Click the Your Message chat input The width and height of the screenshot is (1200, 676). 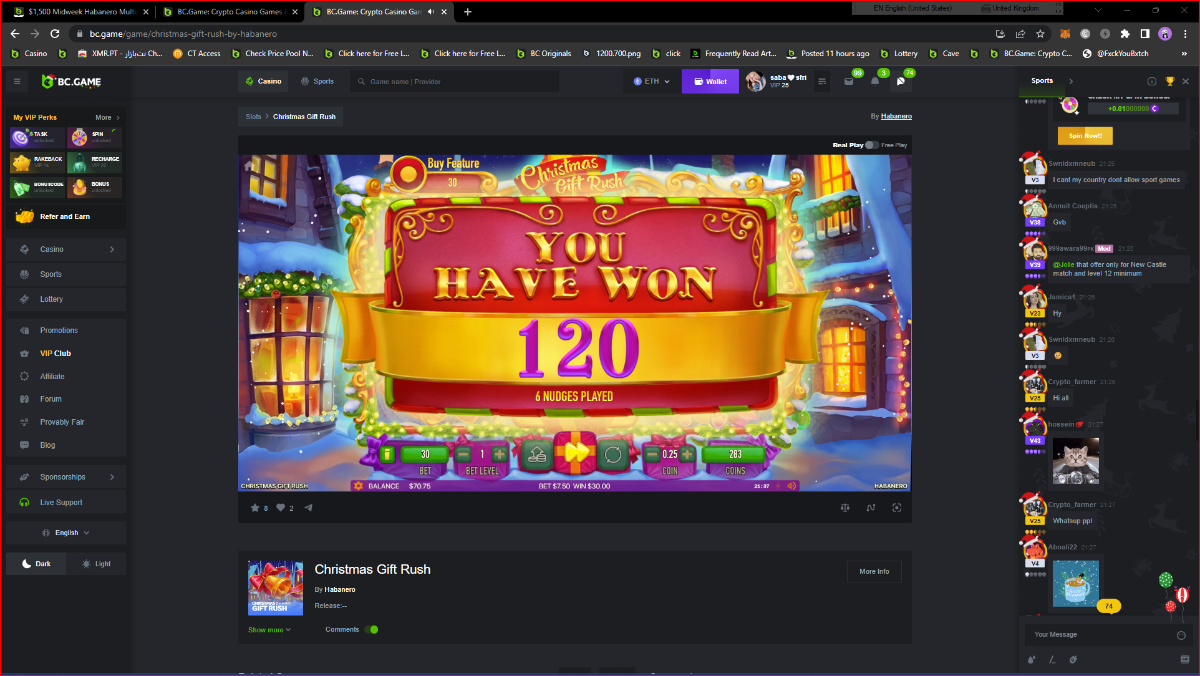click(1095, 635)
